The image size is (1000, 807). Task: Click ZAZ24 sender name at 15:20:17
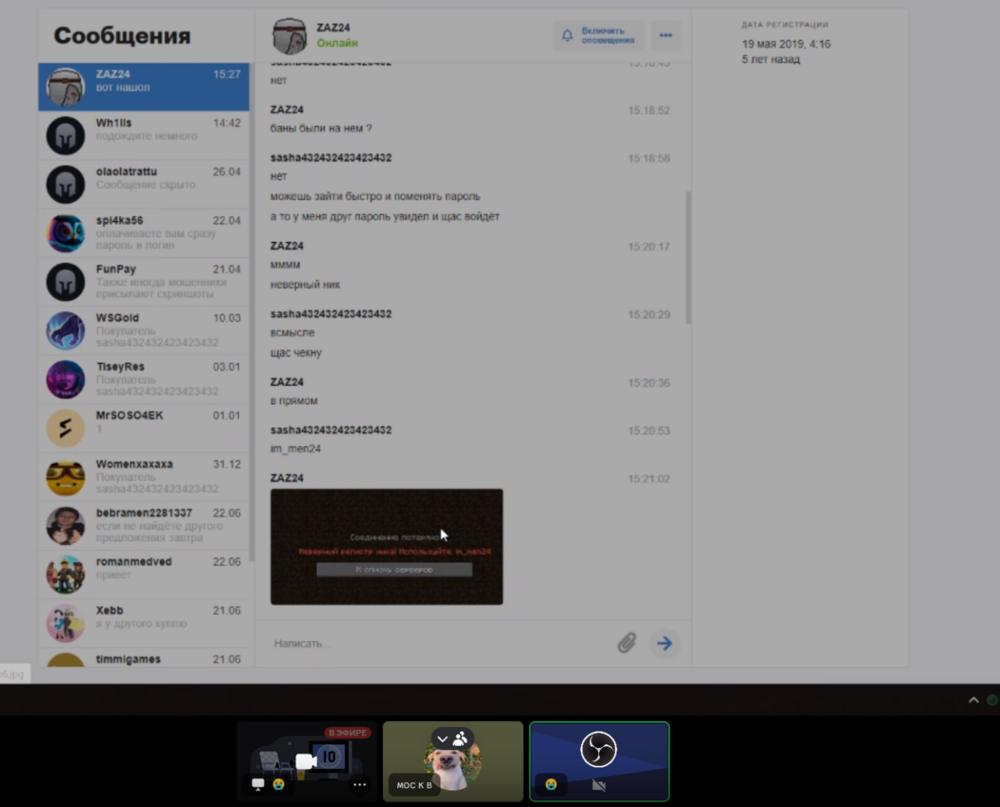click(x=287, y=246)
